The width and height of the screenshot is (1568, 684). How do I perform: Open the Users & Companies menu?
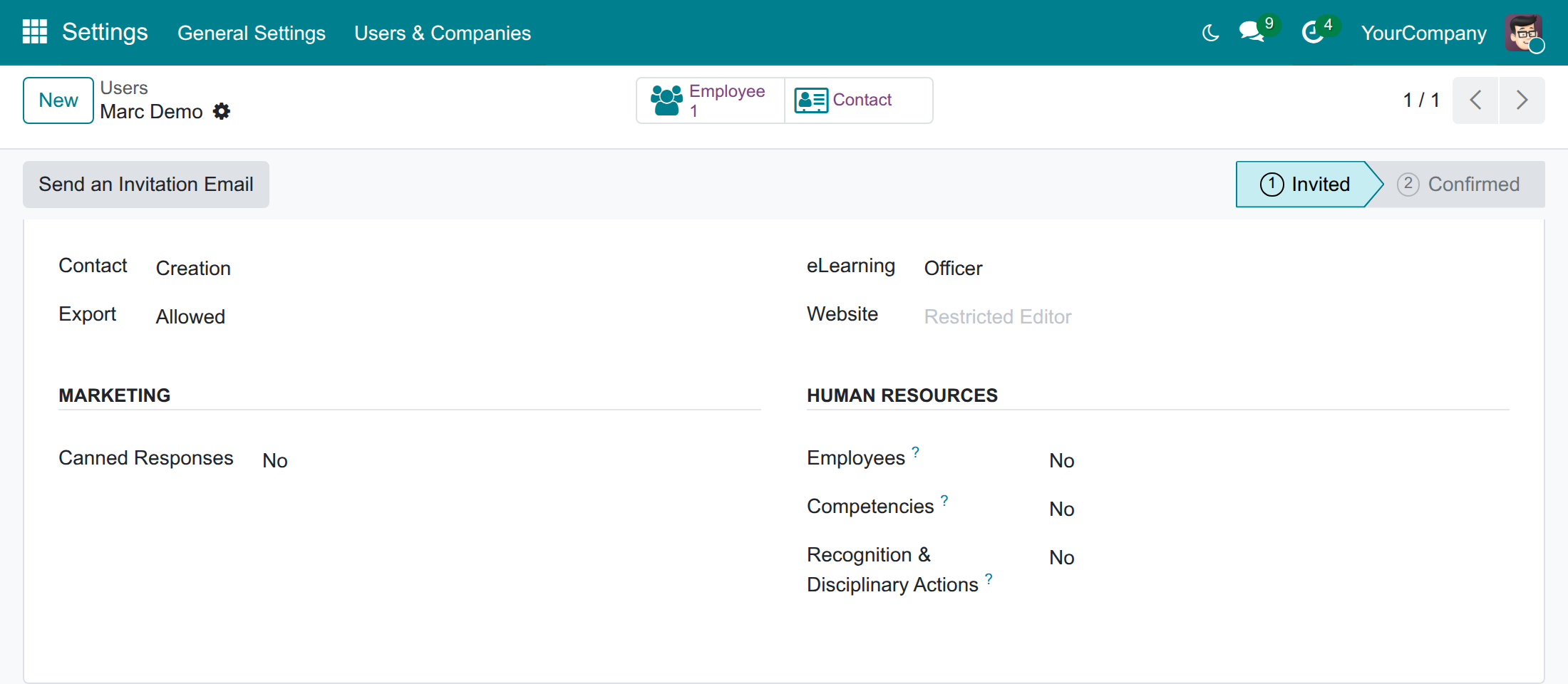443,33
